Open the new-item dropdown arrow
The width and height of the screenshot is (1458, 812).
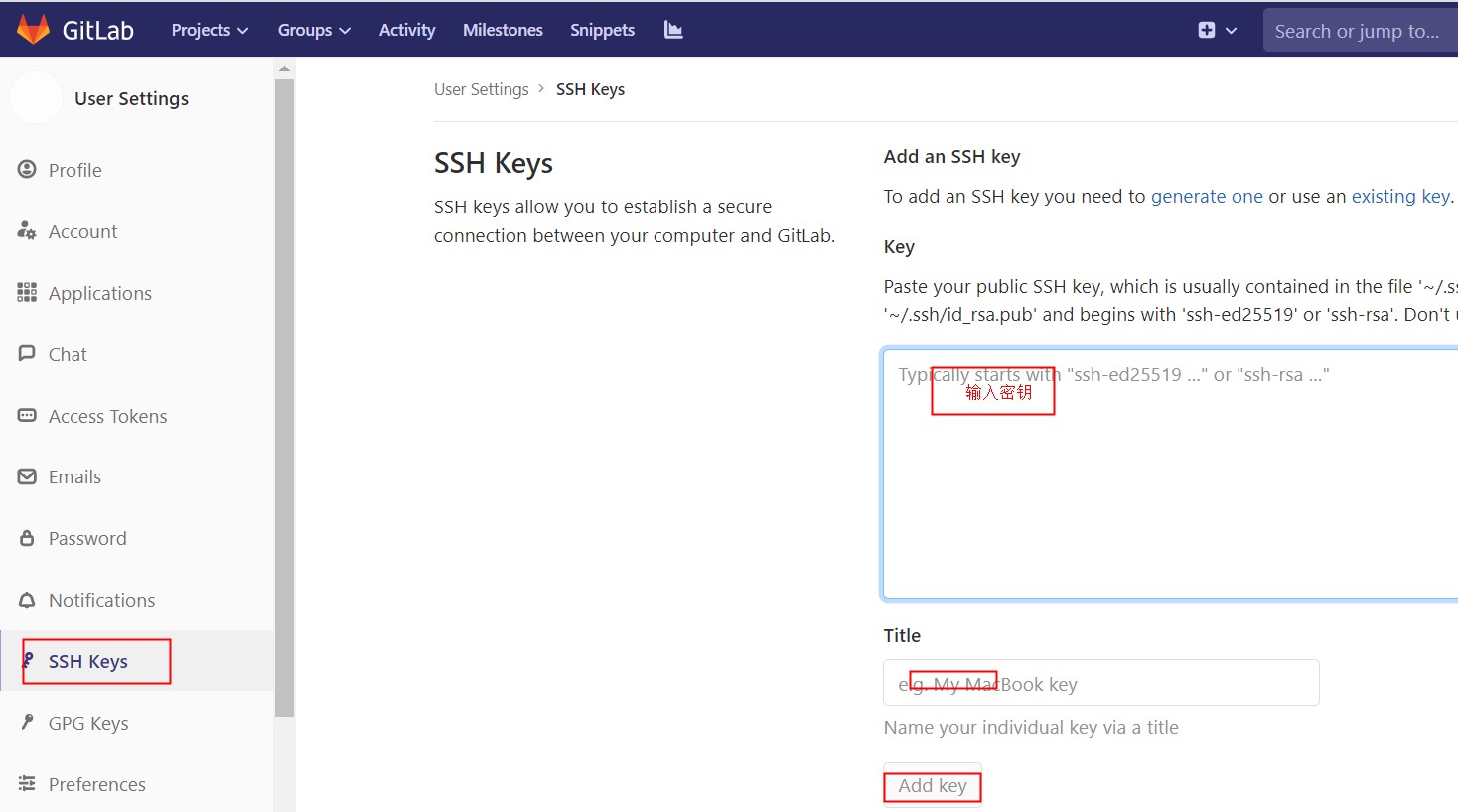click(1232, 31)
